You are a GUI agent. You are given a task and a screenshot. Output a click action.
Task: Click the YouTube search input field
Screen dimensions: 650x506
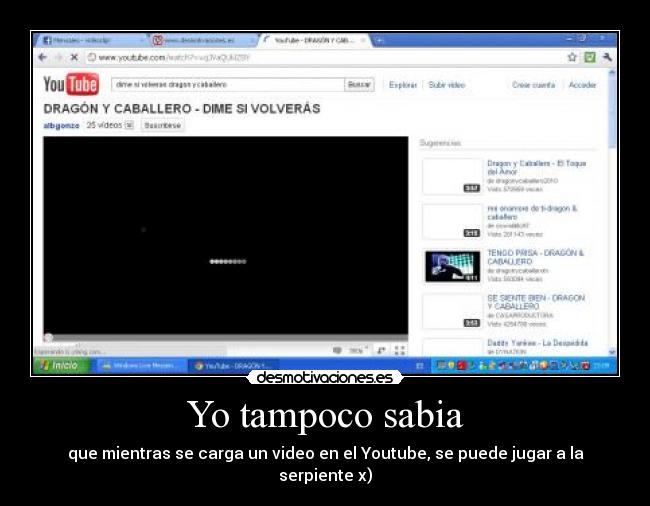coord(228,85)
